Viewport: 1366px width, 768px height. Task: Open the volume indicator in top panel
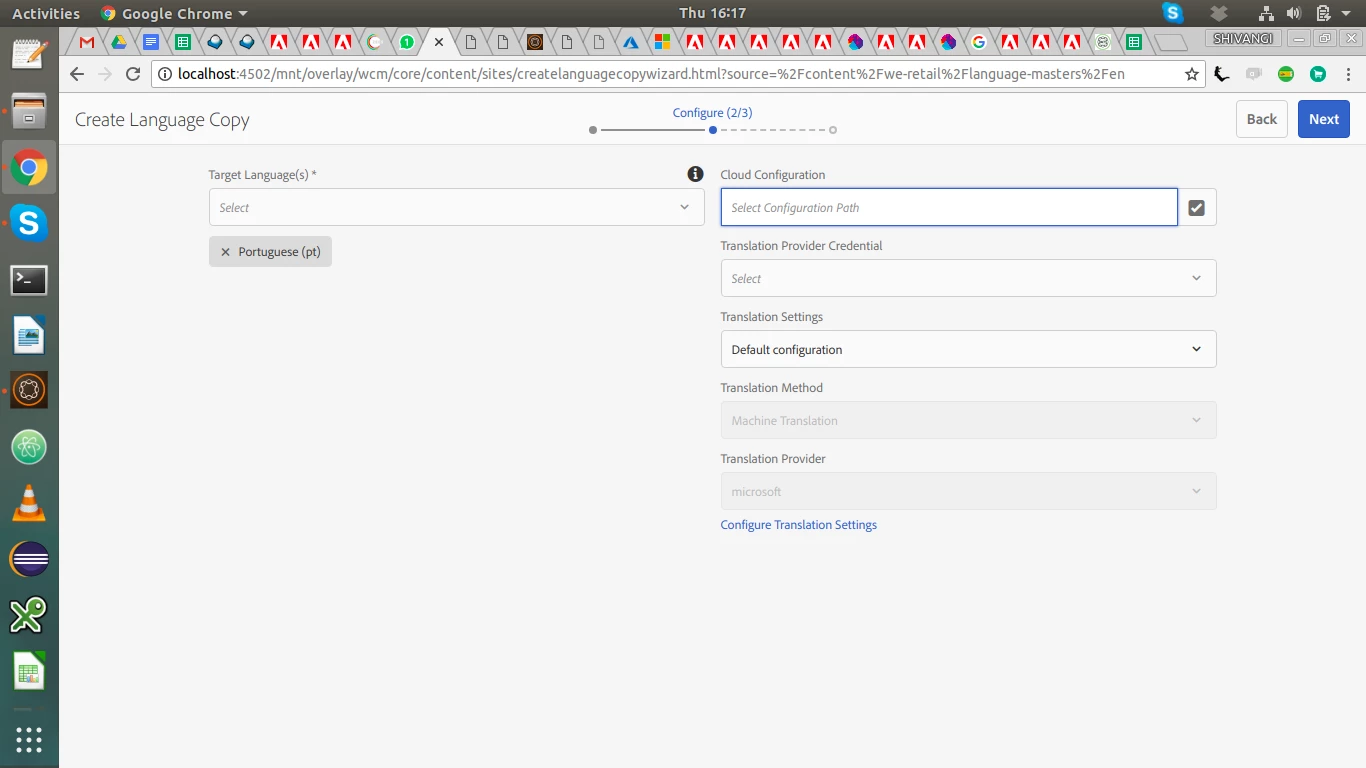1294,13
